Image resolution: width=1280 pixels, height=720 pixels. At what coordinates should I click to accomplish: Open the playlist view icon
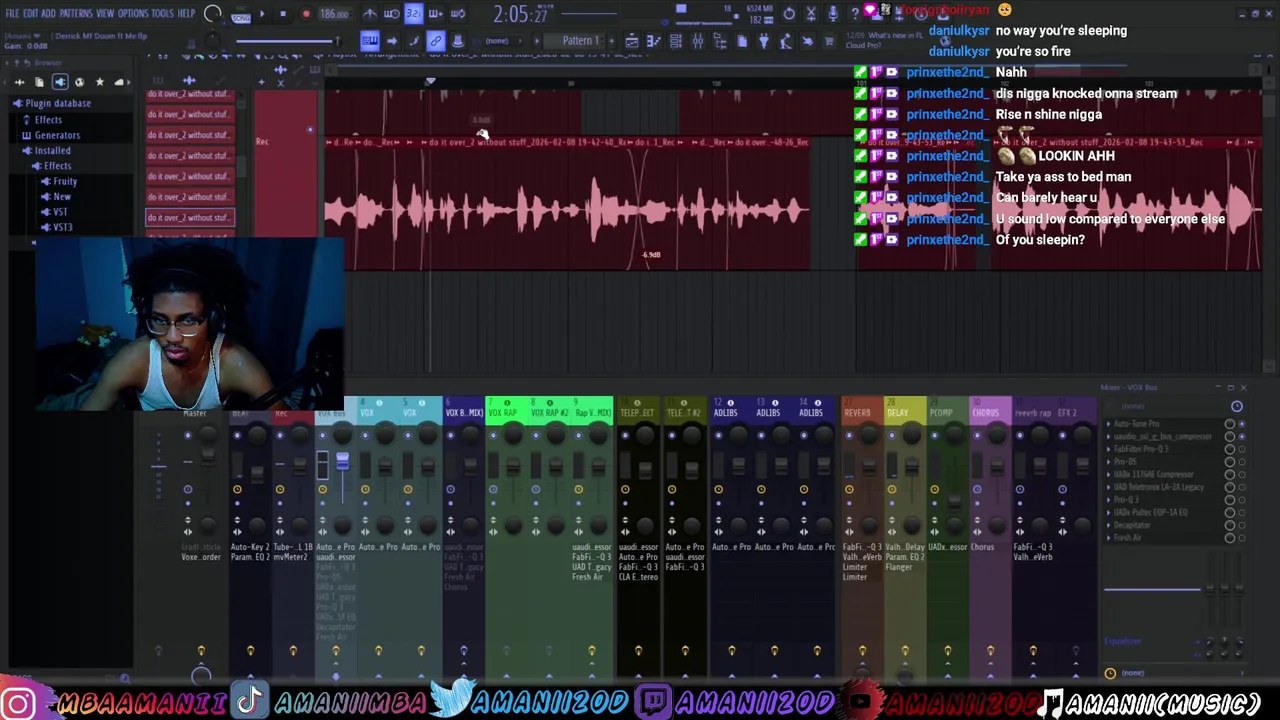pyautogui.click(x=631, y=41)
